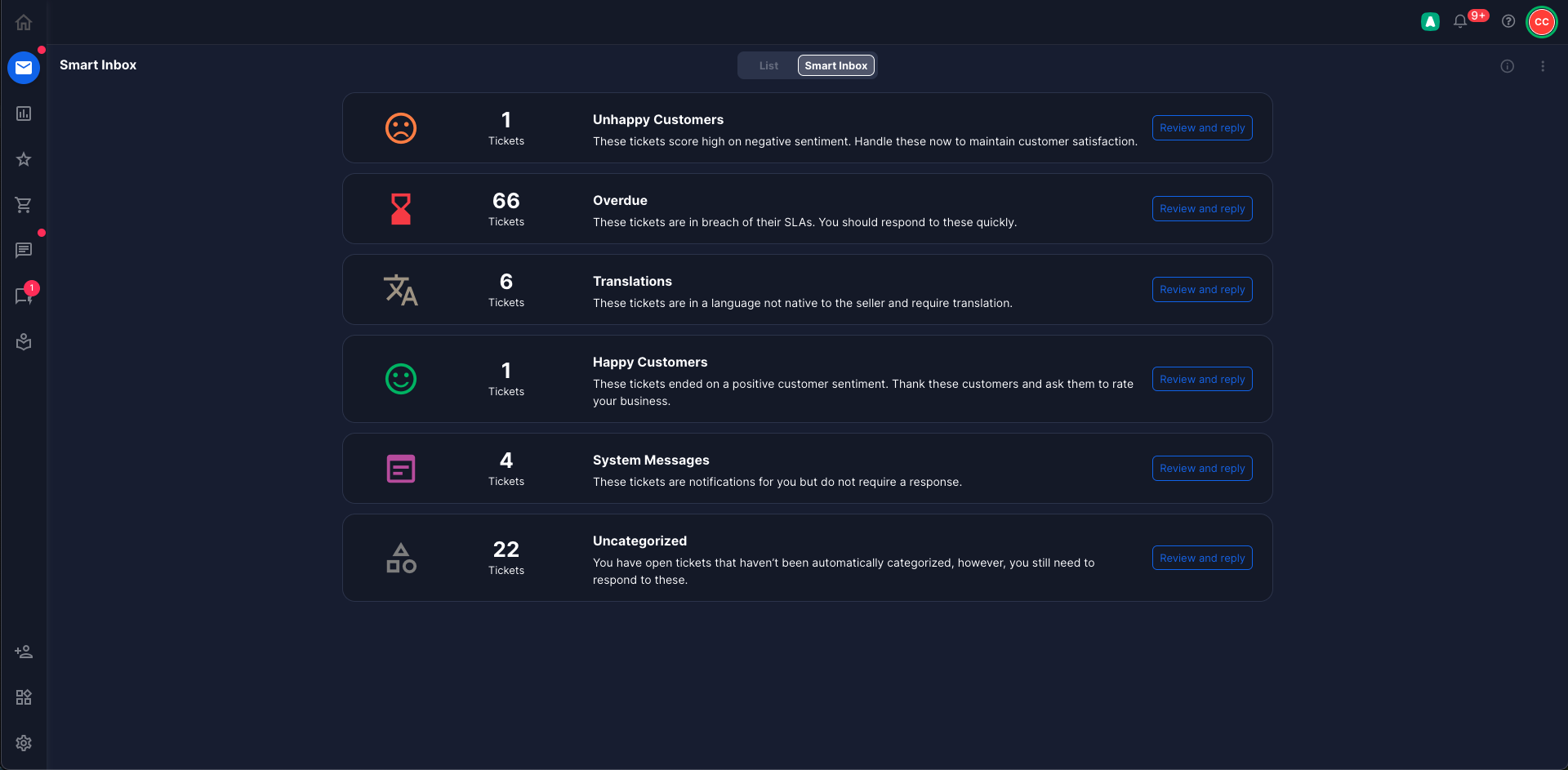
Task: Open the three-dot more options menu
Action: [1543, 66]
